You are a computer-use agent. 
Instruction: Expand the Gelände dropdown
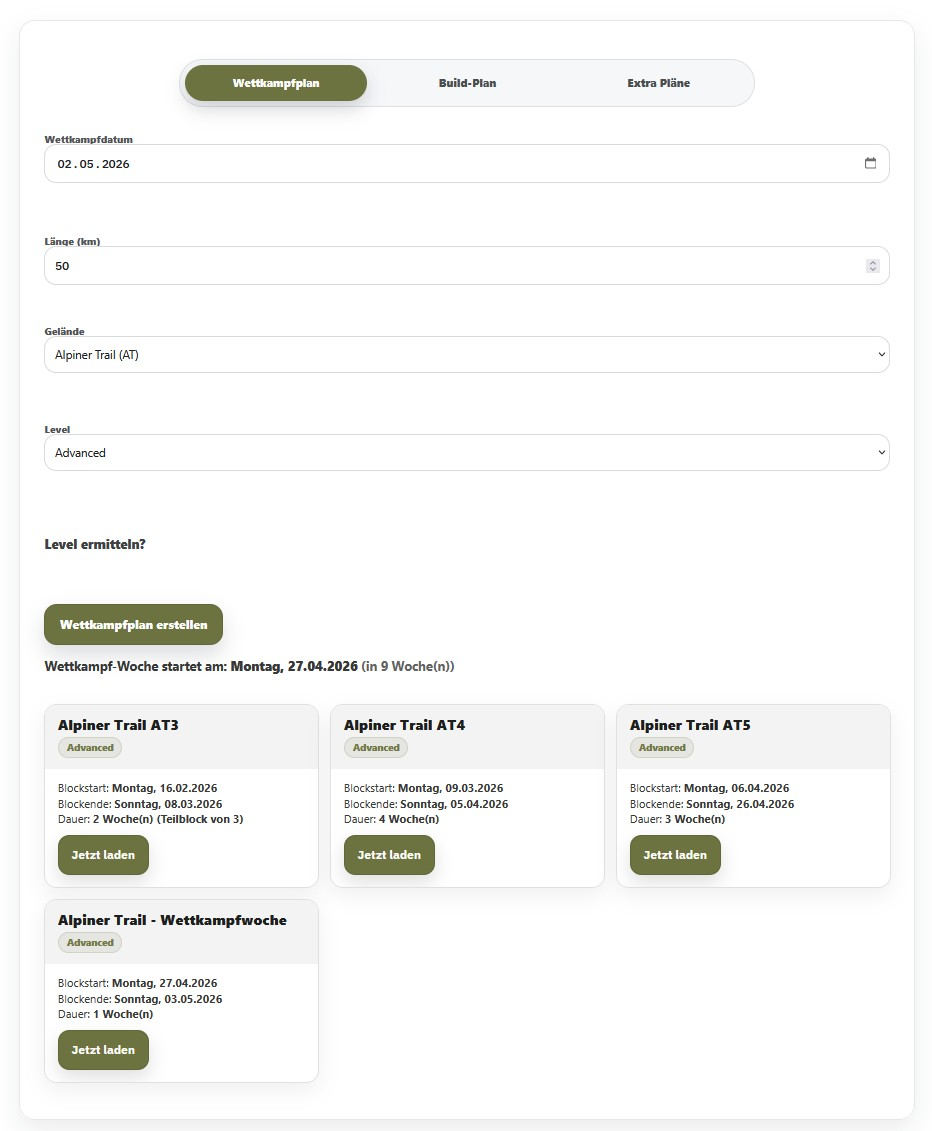(467, 355)
